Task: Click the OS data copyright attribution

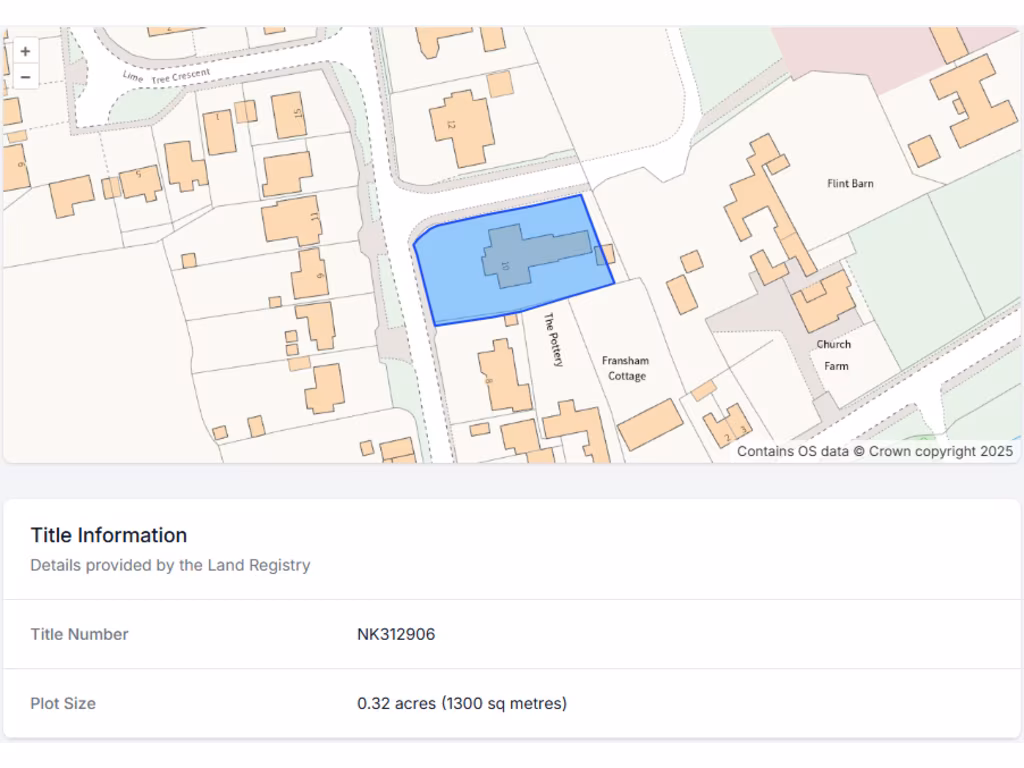Action: 875,451
